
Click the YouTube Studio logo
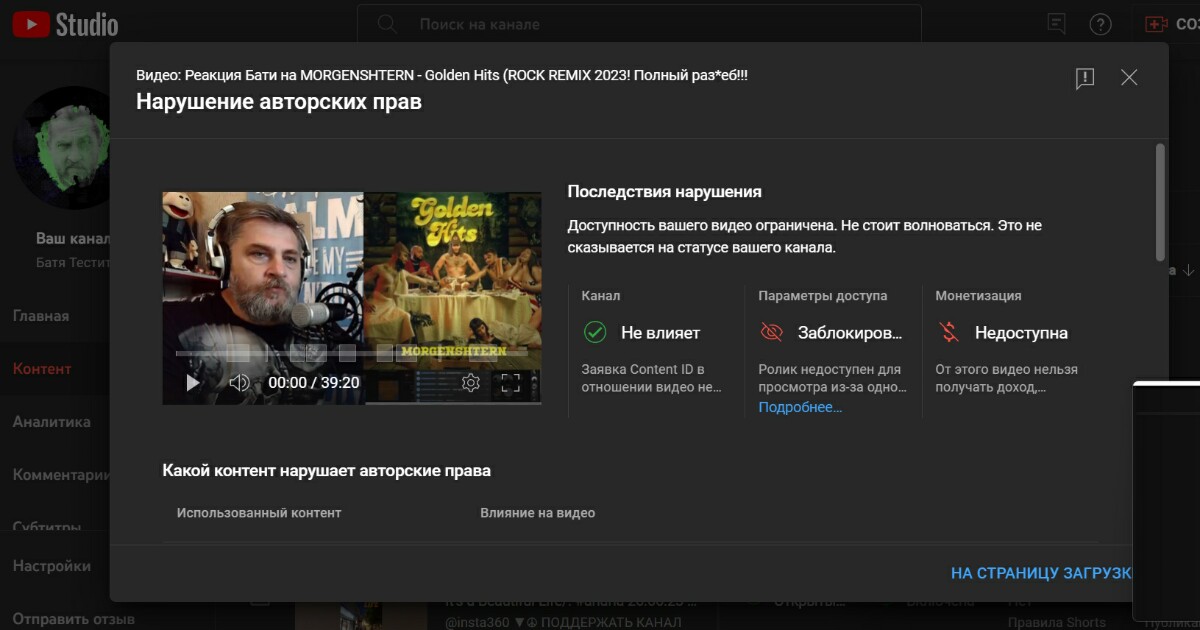[x=66, y=24]
